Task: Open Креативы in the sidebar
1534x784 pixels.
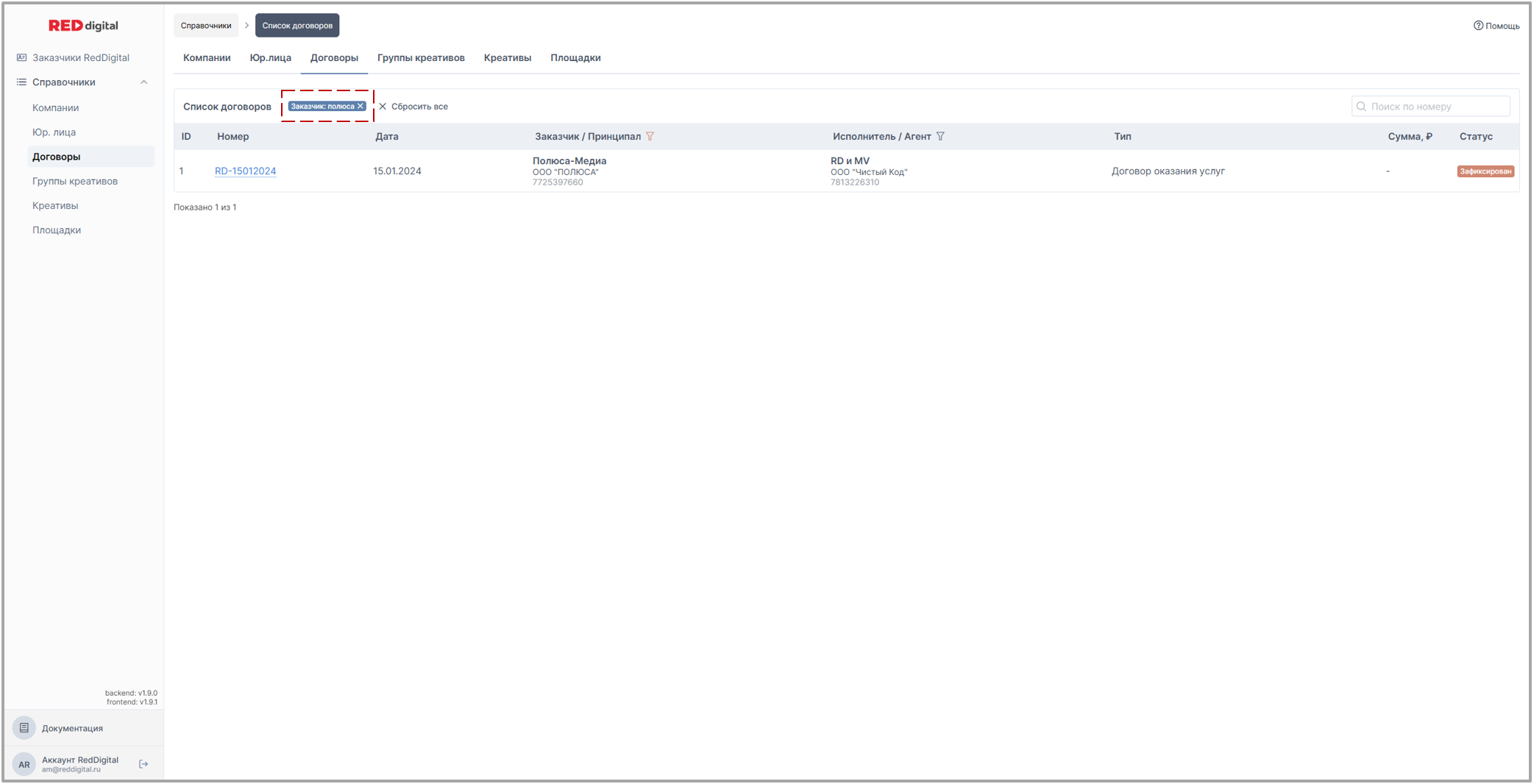Action: [55, 206]
